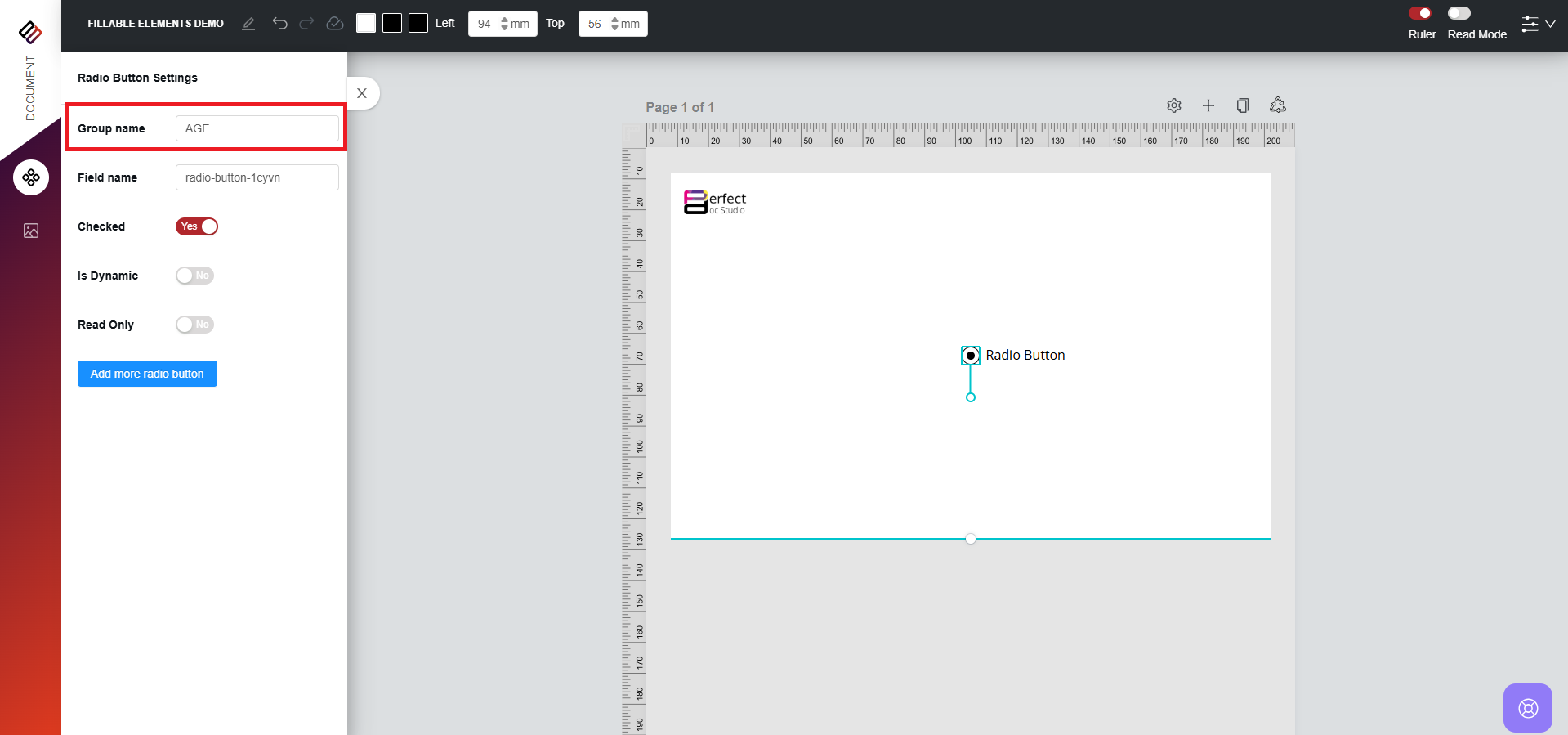Open page settings gear icon
Image resolution: width=1568 pixels, height=735 pixels.
(x=1174, y=105)
